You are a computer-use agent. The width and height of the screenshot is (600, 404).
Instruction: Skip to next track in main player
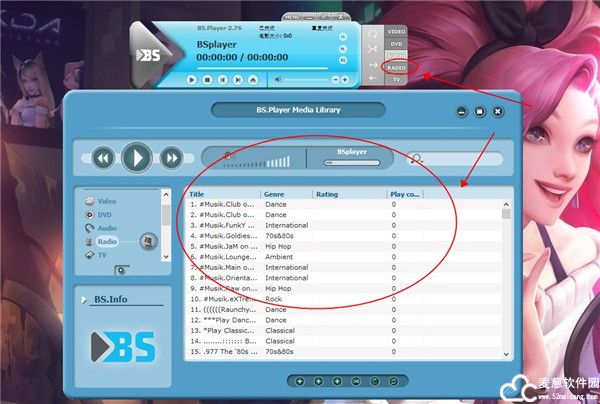238,80
